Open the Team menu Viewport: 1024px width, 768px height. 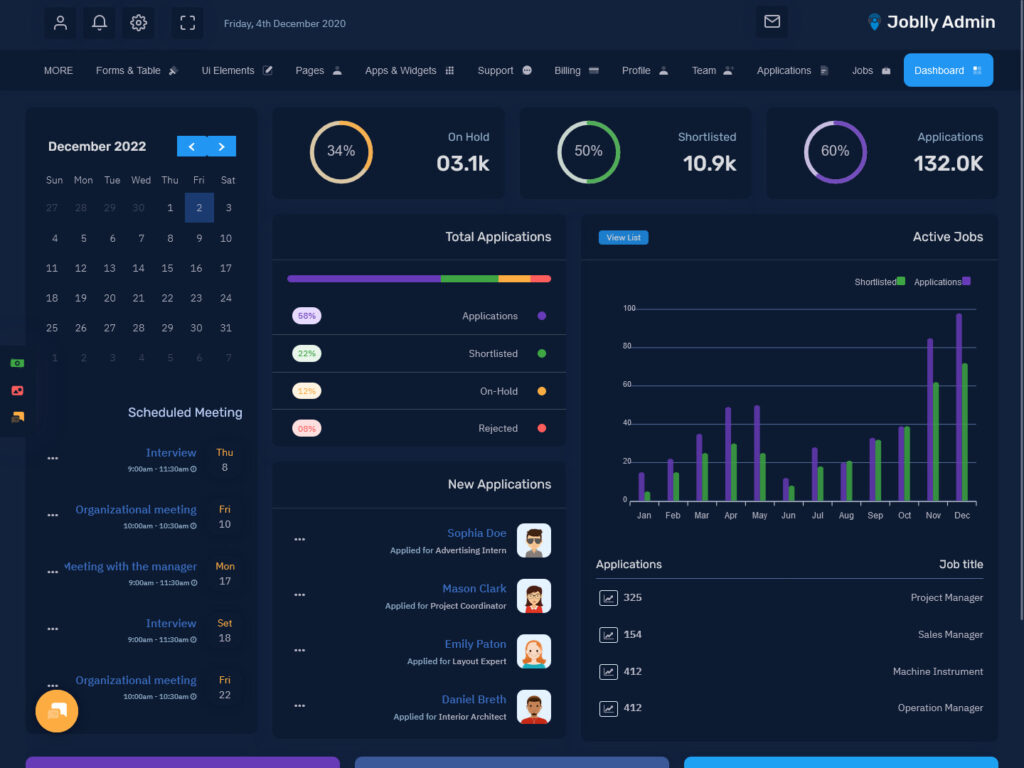[712, 71]
